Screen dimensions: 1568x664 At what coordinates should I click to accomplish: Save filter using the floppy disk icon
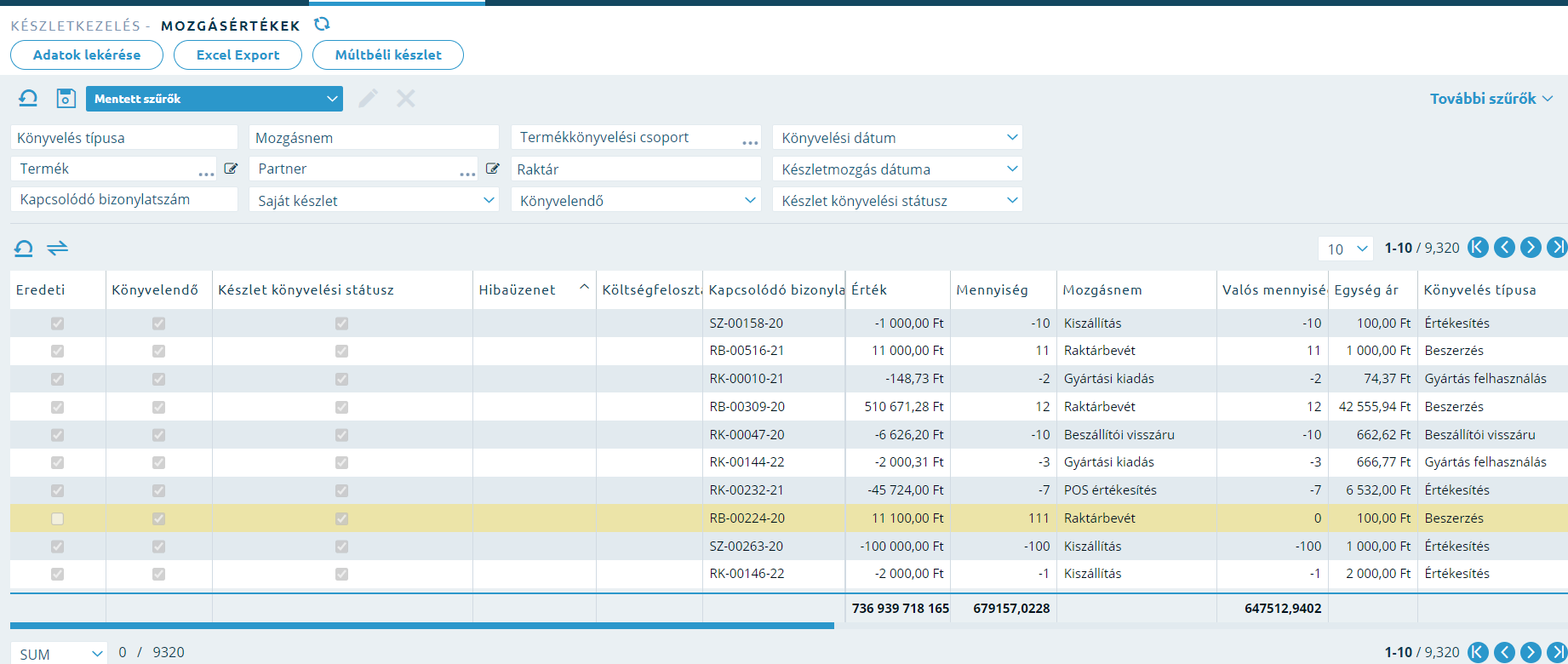point(66,99)
